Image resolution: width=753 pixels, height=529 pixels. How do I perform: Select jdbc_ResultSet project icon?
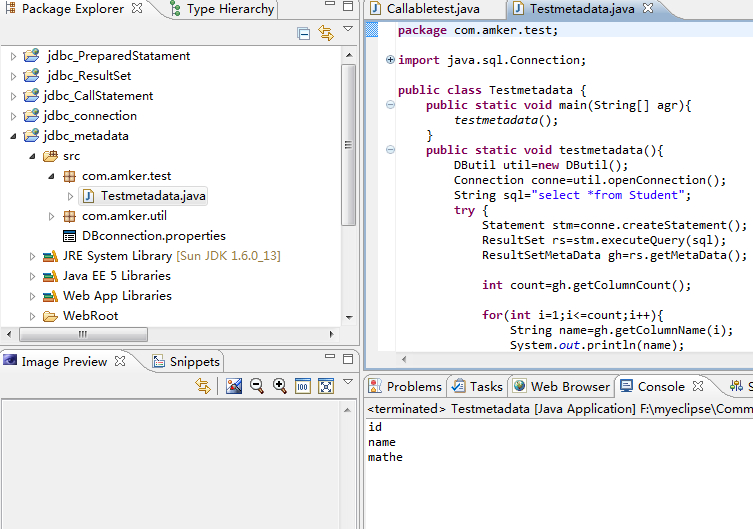click(32, 75)
